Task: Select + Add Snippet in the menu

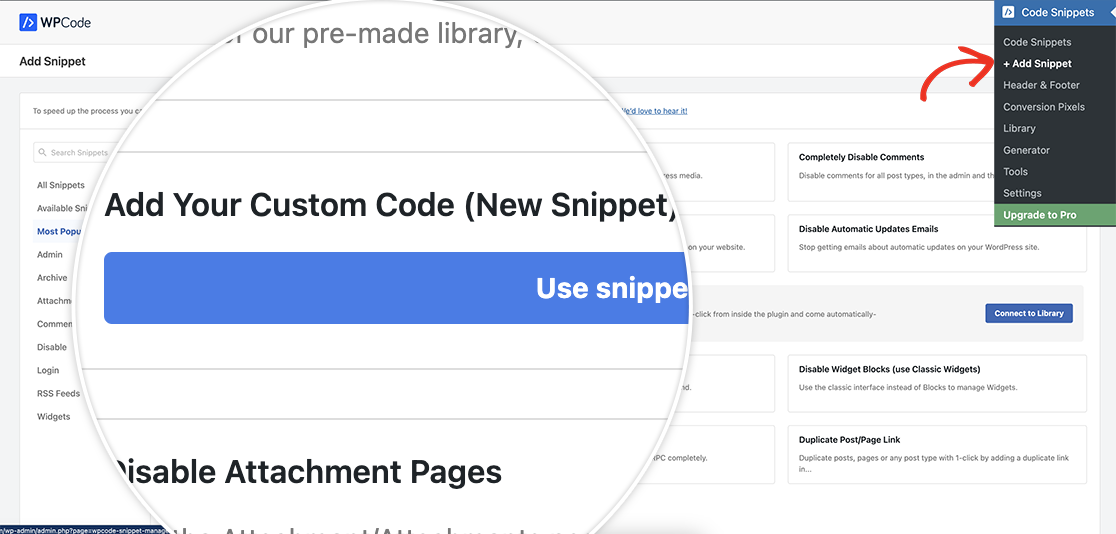Action: point(1037,64)
